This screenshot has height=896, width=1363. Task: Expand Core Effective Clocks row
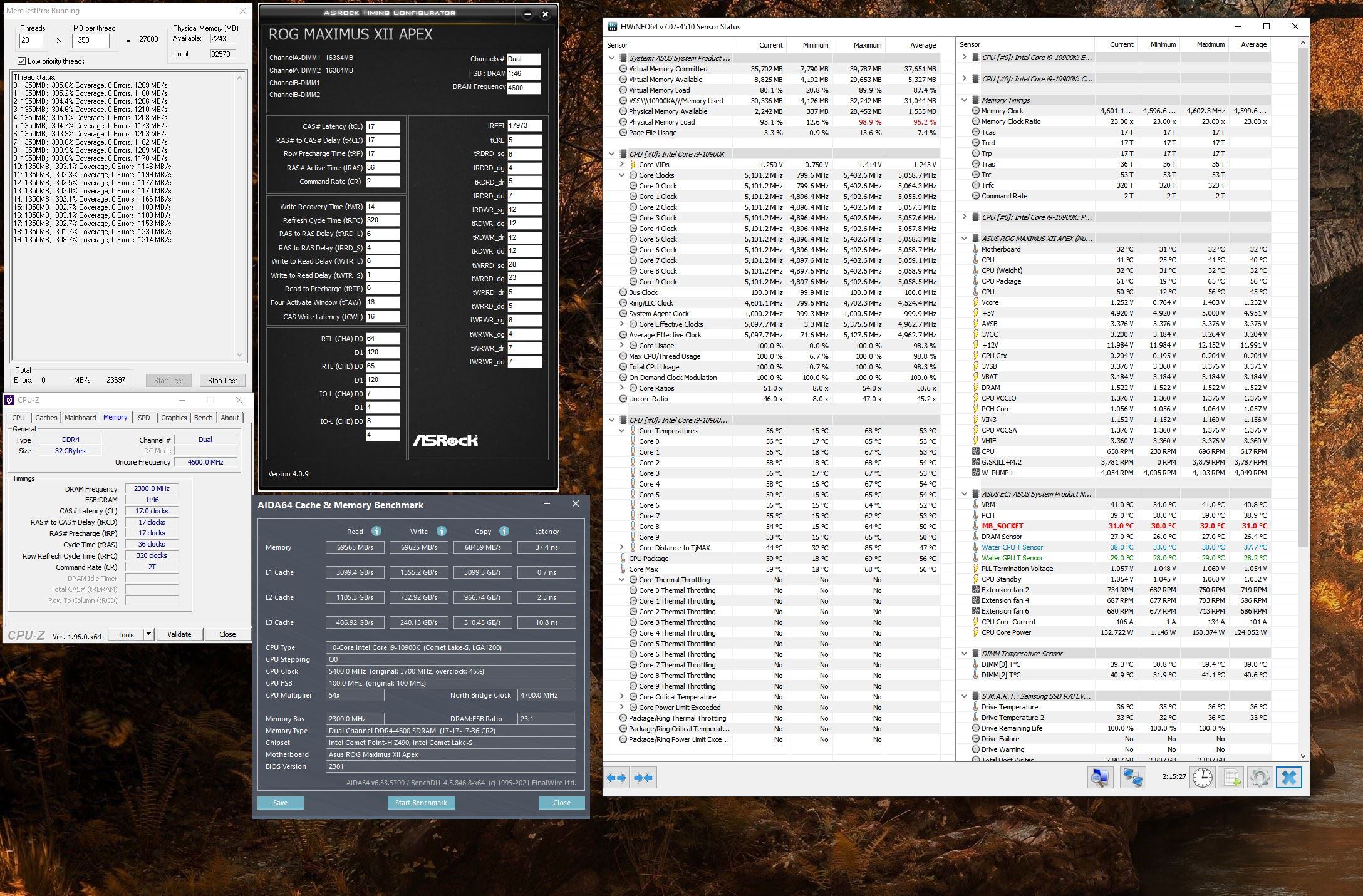pyautogui.click(x=621, y=324)
